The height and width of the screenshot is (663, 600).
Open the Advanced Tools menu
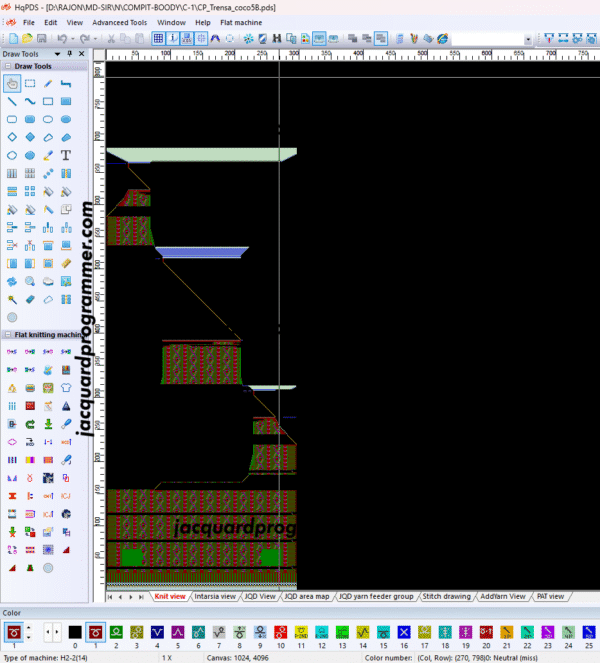coord(119,22)
